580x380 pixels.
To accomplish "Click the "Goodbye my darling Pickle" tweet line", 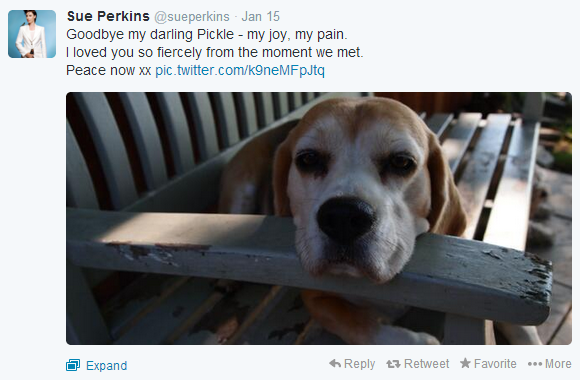I will (x=207, y=34).
